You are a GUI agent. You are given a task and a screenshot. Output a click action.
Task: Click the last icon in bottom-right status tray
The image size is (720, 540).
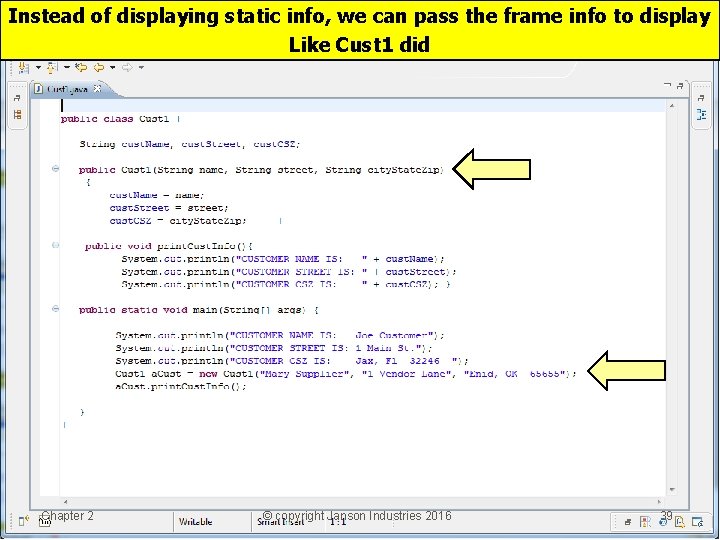coord(698,522)
